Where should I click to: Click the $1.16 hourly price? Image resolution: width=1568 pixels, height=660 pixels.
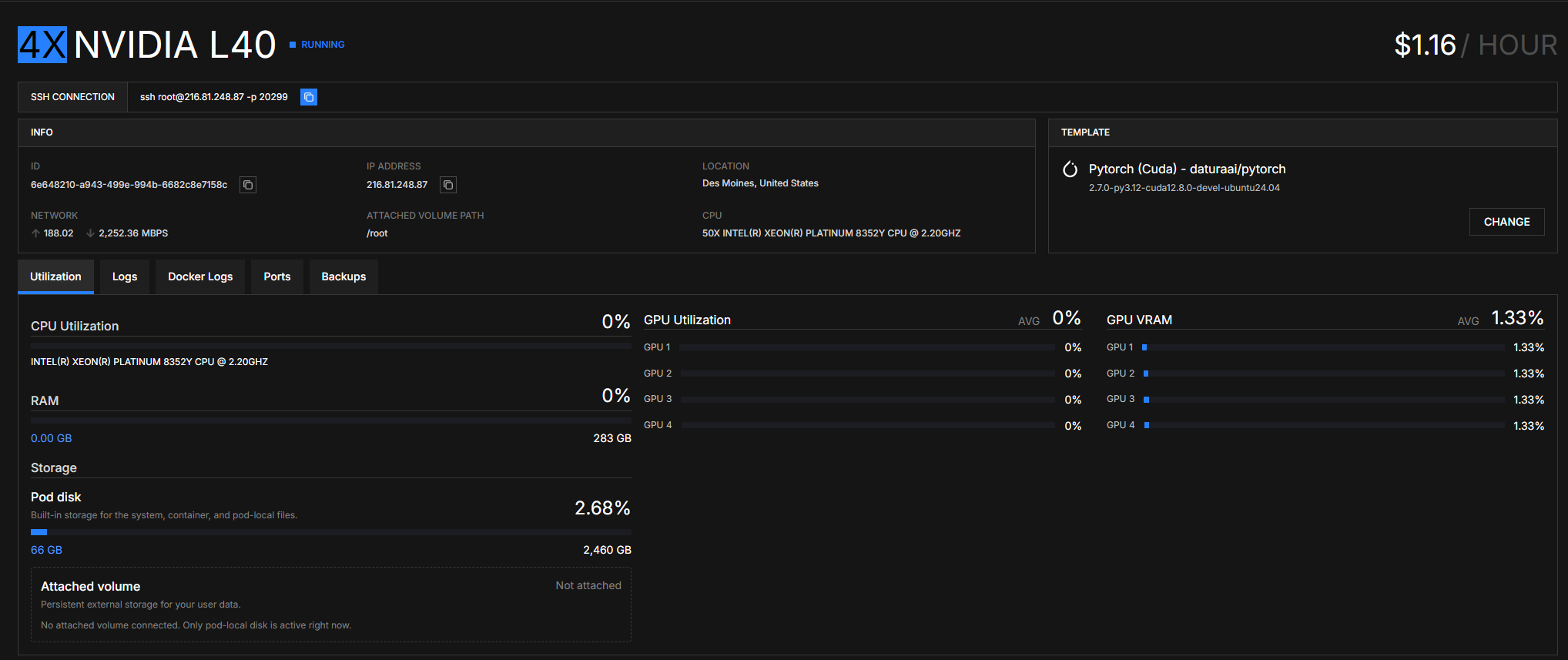click(1425, 45)
